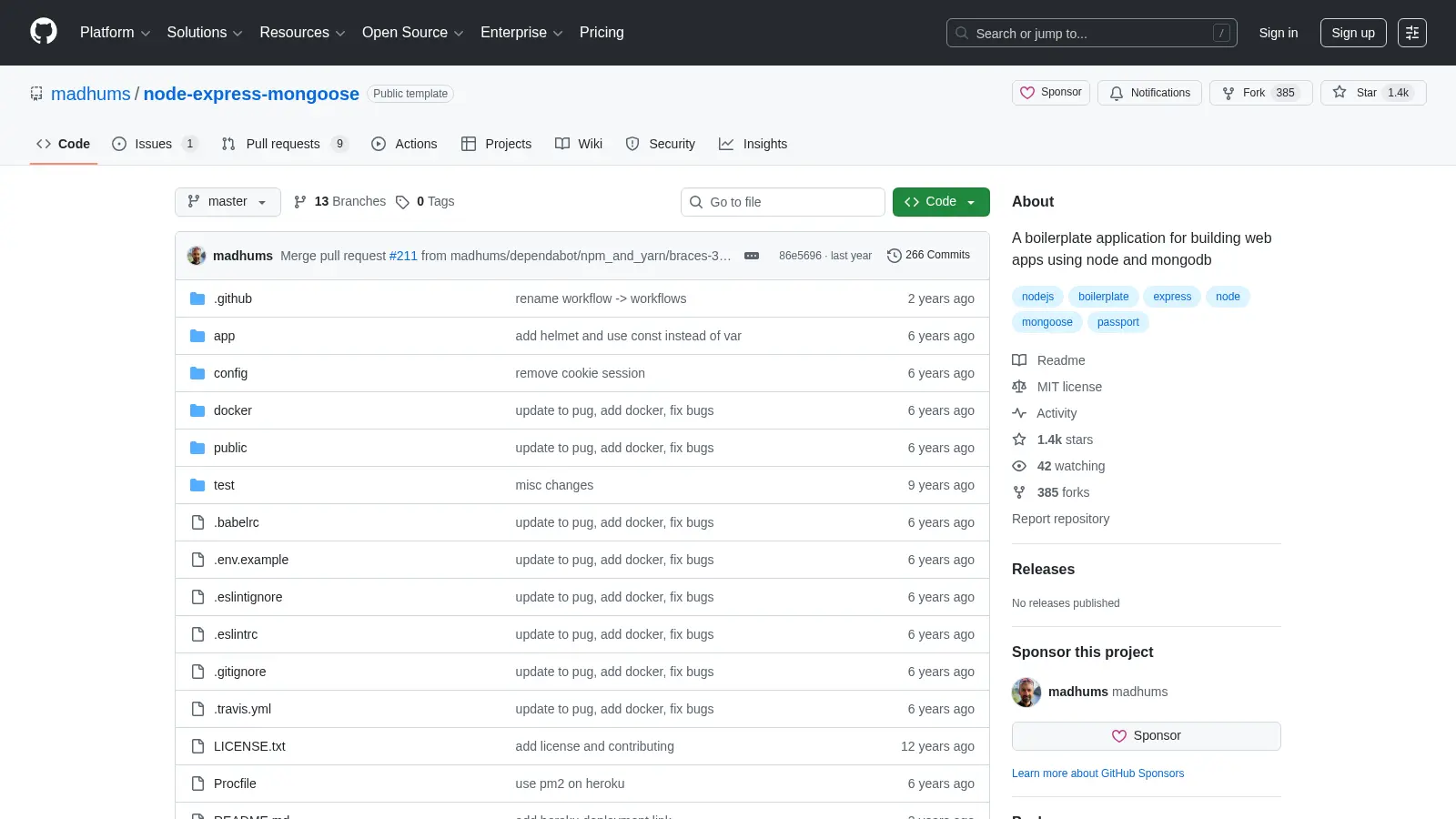This screenshot has width=1456, height=819.
Task: Click the repository template icon beside madhums
Action: 36,94
